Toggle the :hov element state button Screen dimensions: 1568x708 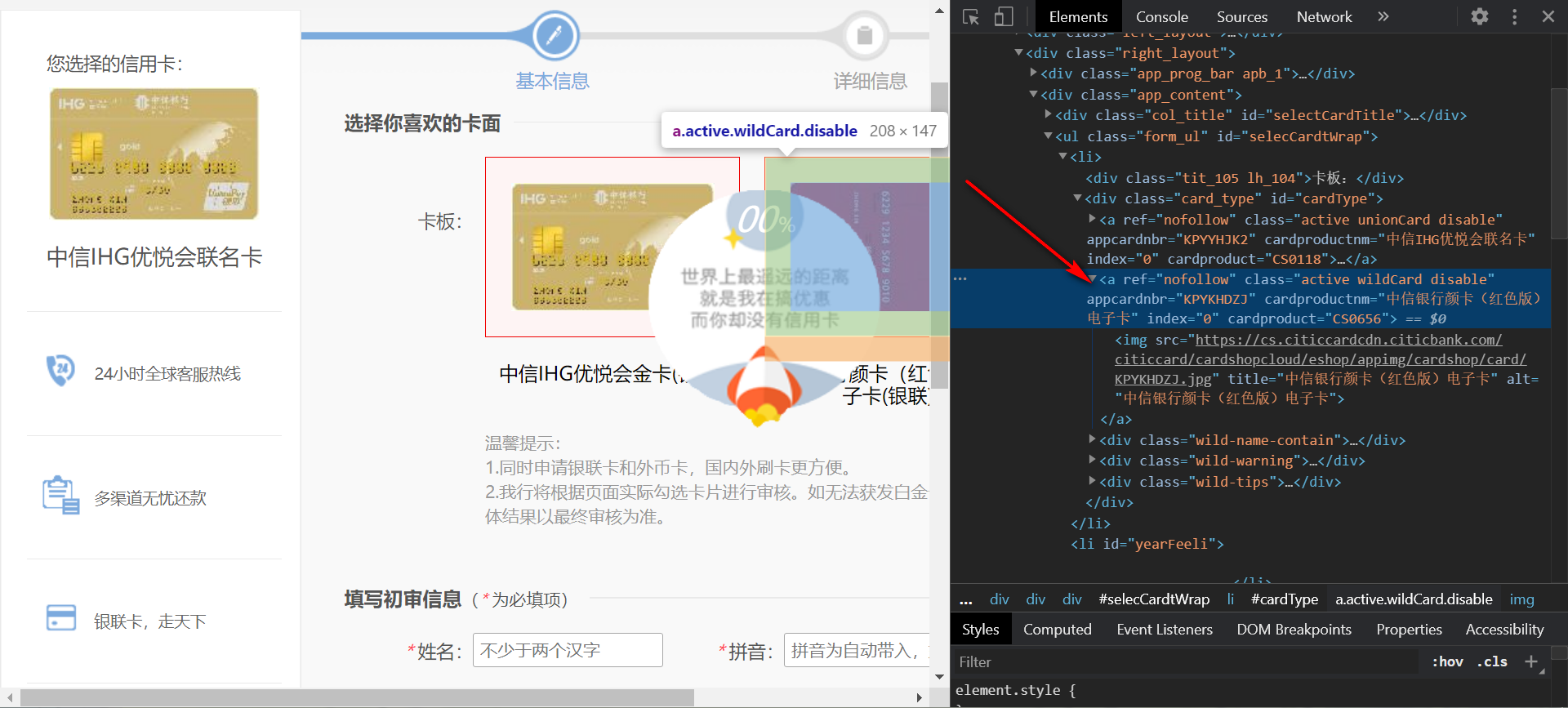click(1447, 661)
